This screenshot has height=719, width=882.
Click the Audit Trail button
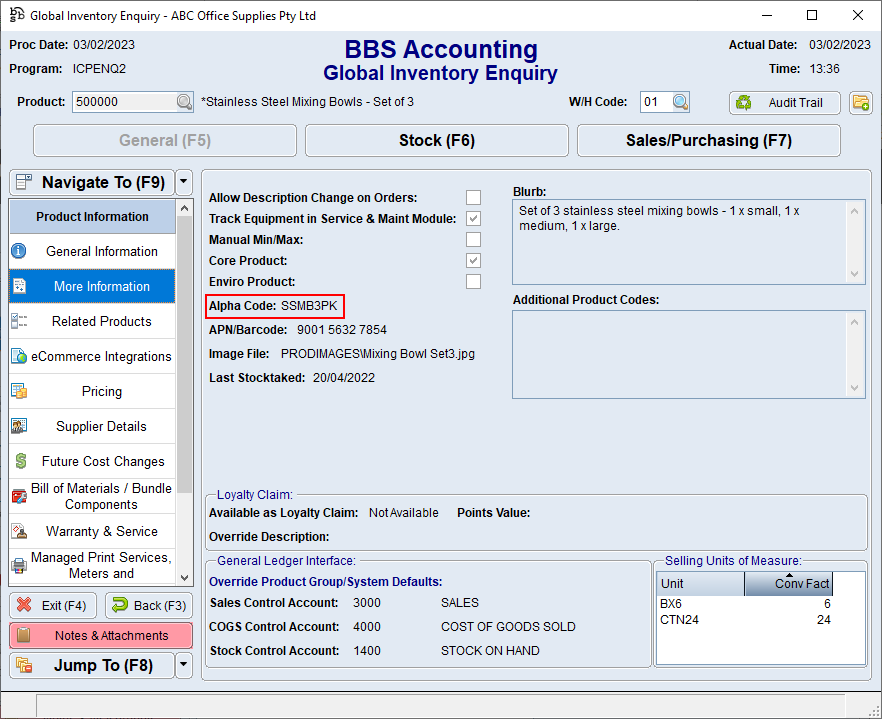(x=784, y=103)
